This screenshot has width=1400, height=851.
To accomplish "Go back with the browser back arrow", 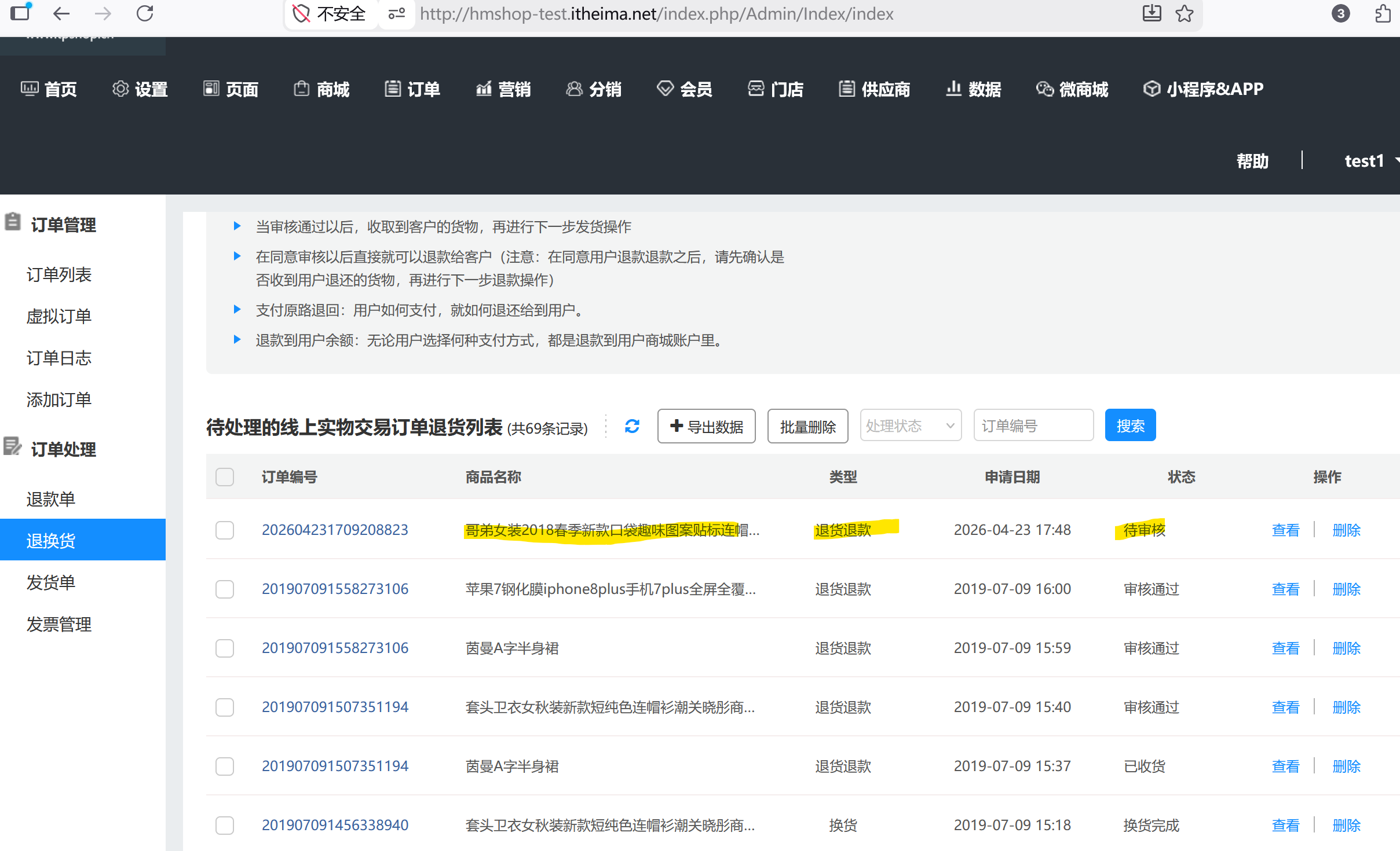I will (61, 13).
